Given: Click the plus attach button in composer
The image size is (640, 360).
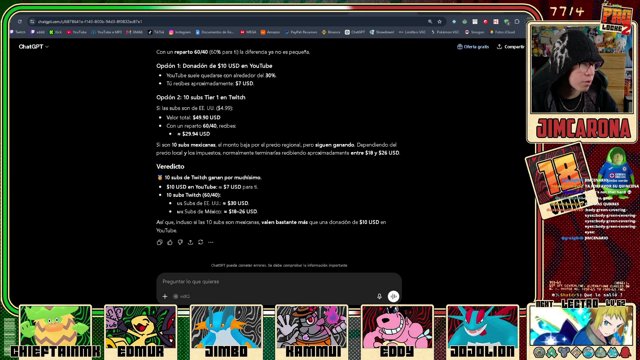Looking at the screenshot, I should point(165,296).
